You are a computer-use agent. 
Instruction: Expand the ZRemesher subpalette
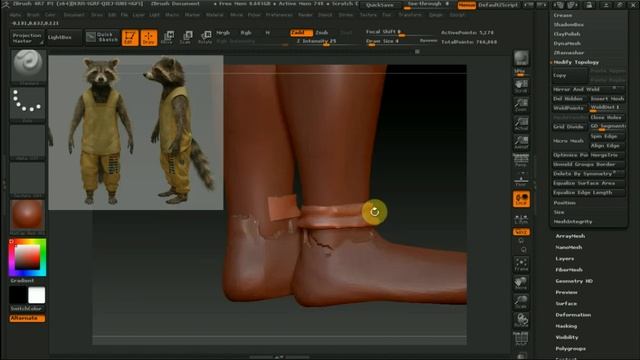pyautogui.click(x=569, y=53)
